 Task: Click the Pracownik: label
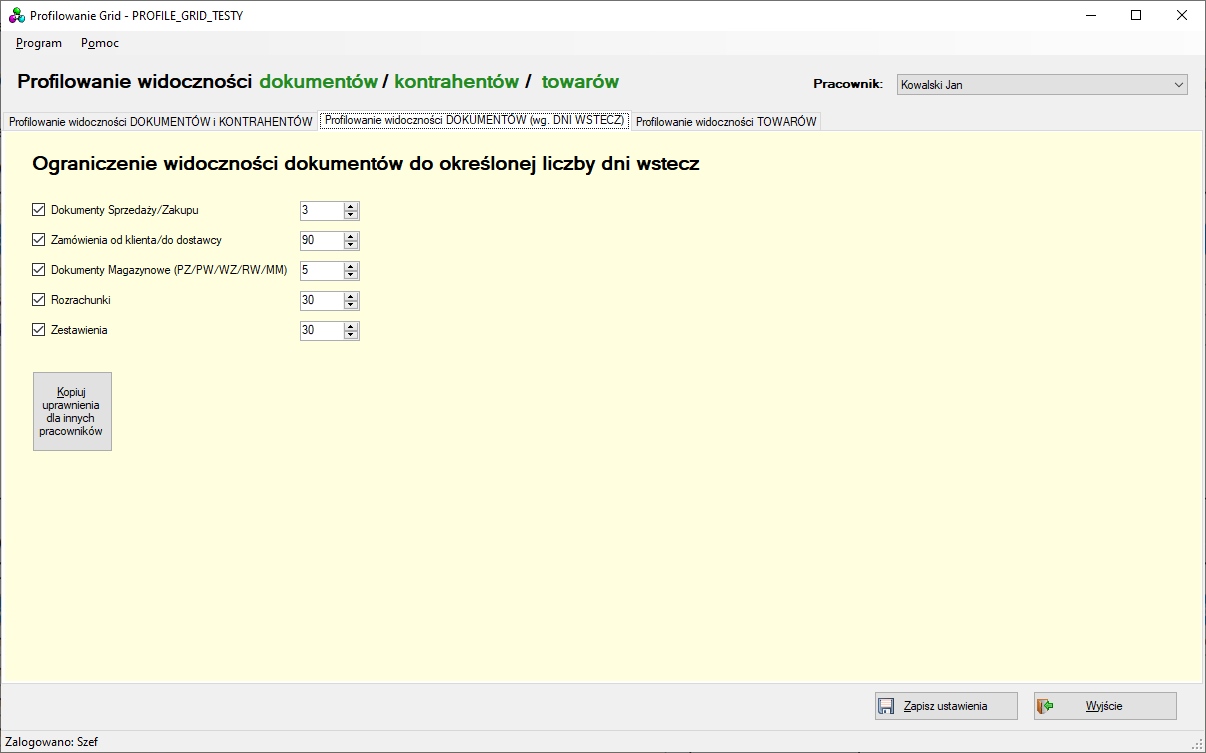(x=848, y=85)
